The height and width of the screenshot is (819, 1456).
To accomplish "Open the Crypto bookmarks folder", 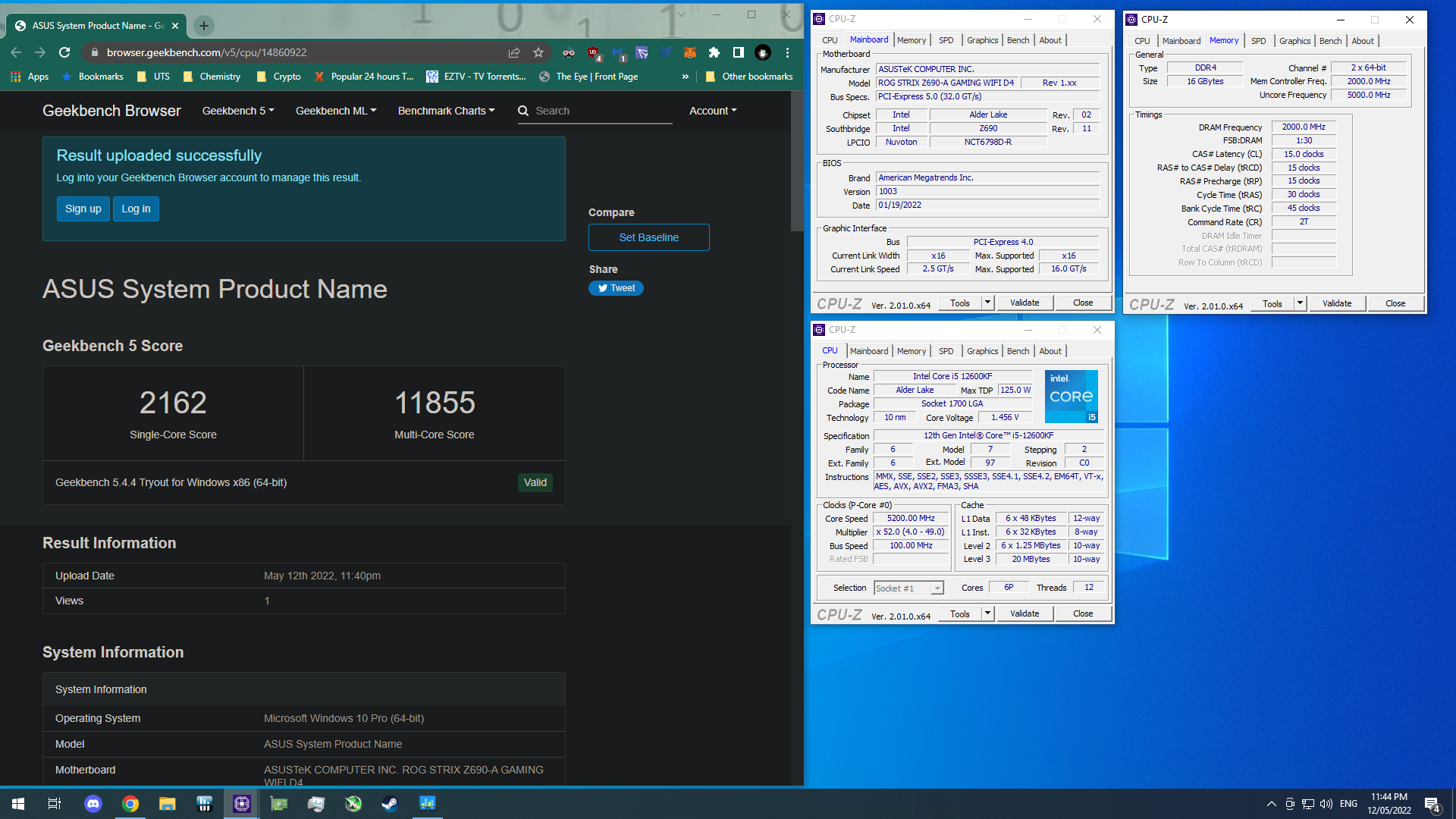I will (x=279, y=77).
